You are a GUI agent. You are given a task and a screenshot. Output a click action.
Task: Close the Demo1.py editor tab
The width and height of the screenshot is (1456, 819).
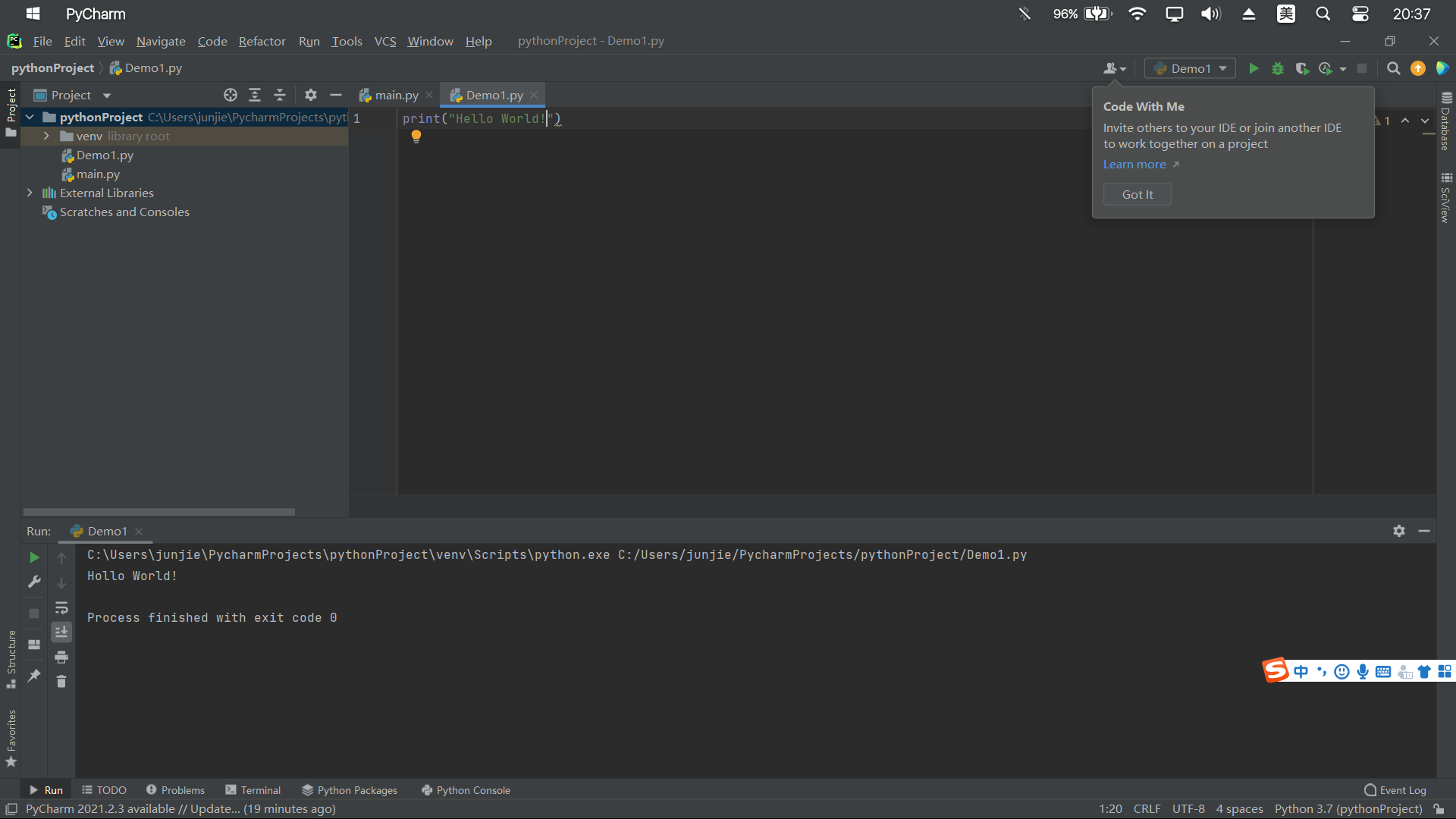pyautogui.click(x=534, y=95)
